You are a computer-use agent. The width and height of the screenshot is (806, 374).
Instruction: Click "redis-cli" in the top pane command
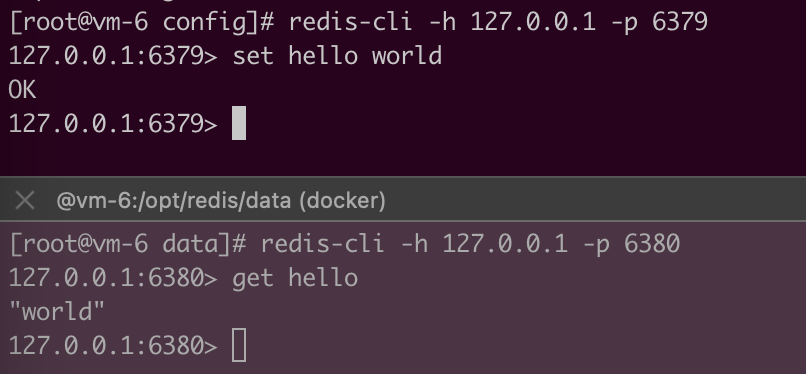[350, 22]
